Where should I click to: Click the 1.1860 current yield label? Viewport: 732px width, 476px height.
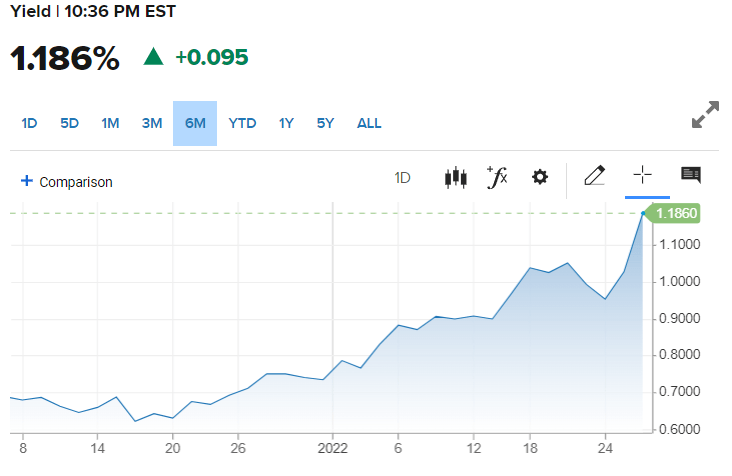click(674, 213)
